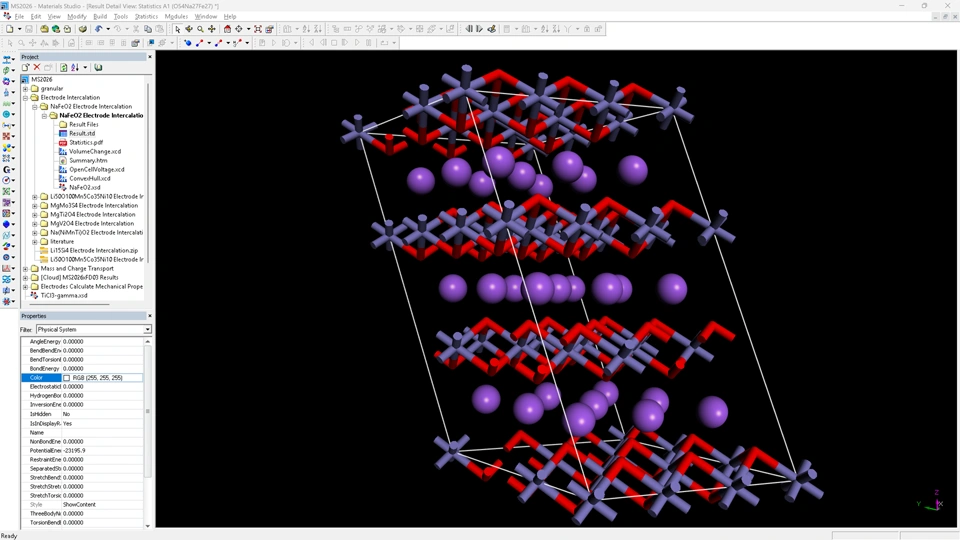
Task: Open the sort options dropdown in Project toolbar
Action: point(85,67)
